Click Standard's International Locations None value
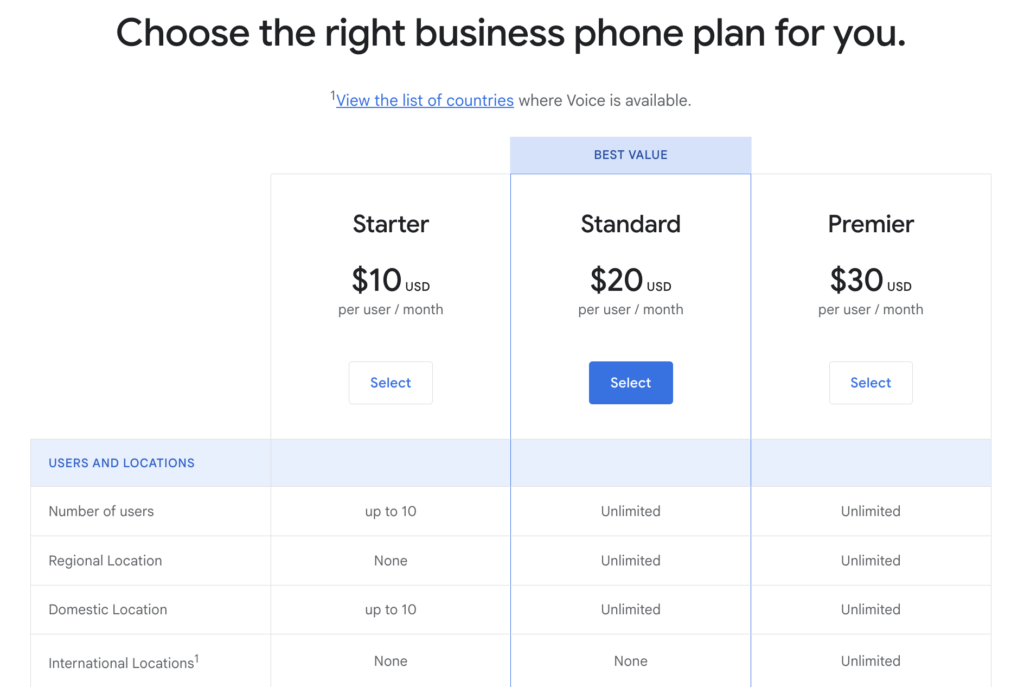The height and width of the screenshot is (687, 1024). [631, 661]
